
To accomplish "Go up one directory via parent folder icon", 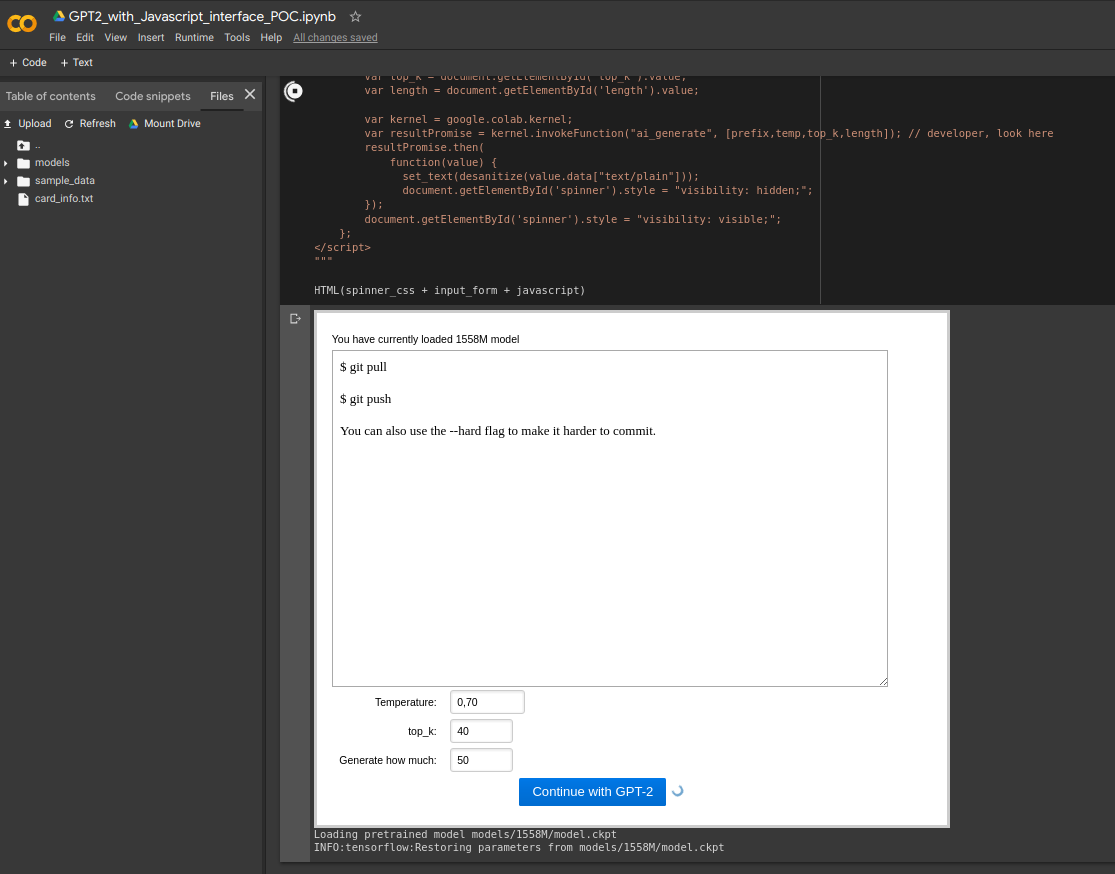I will pyautogui.click(x=23, y=145).
